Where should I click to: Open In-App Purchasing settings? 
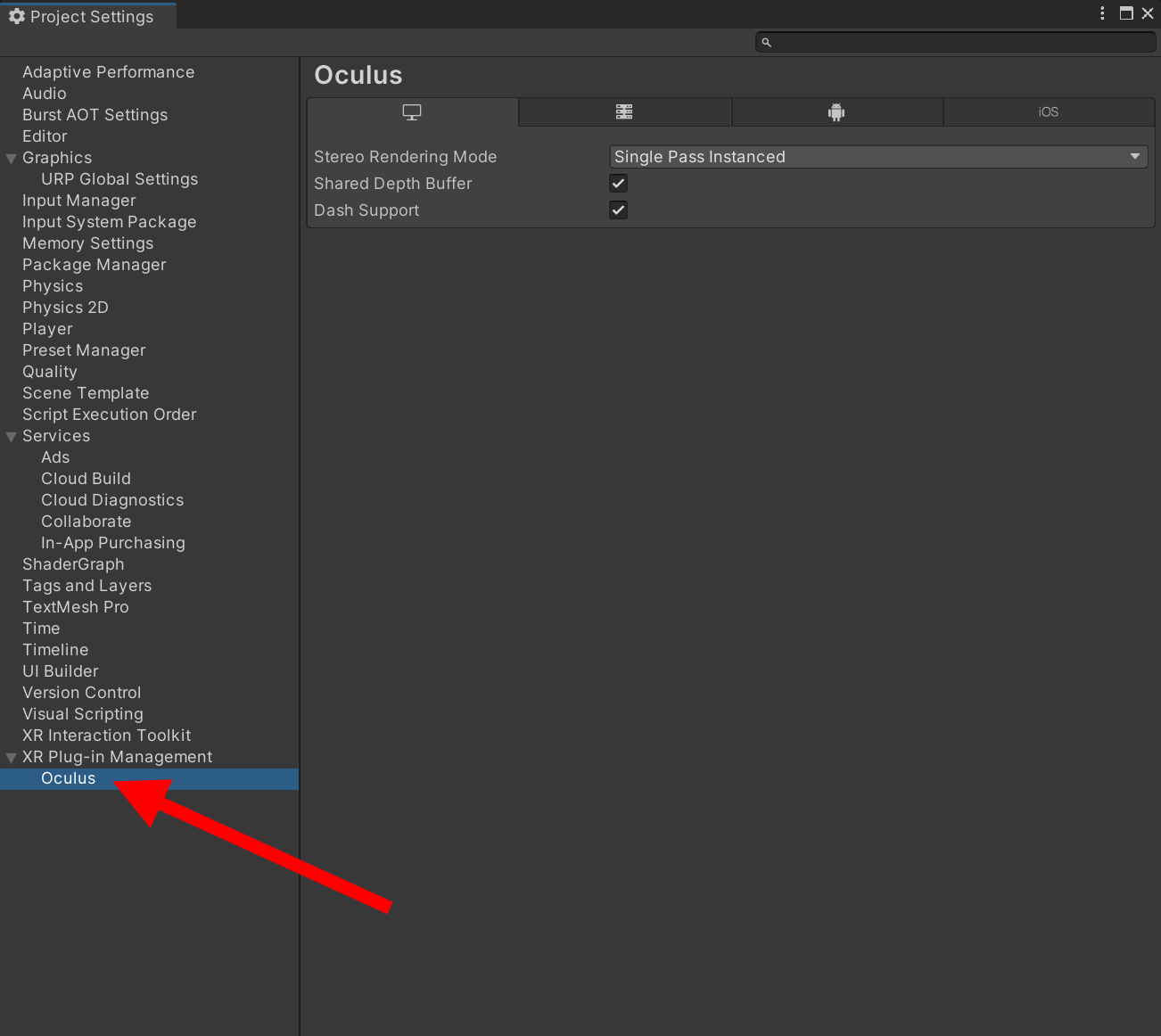113,543
